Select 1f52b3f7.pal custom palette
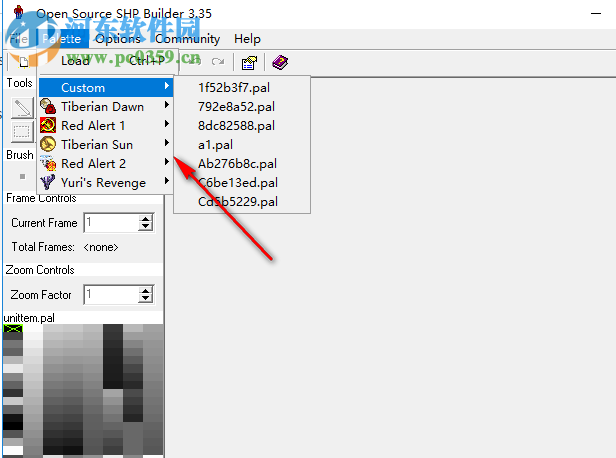Viewport: 616px width, 458px height. point(242,88)
